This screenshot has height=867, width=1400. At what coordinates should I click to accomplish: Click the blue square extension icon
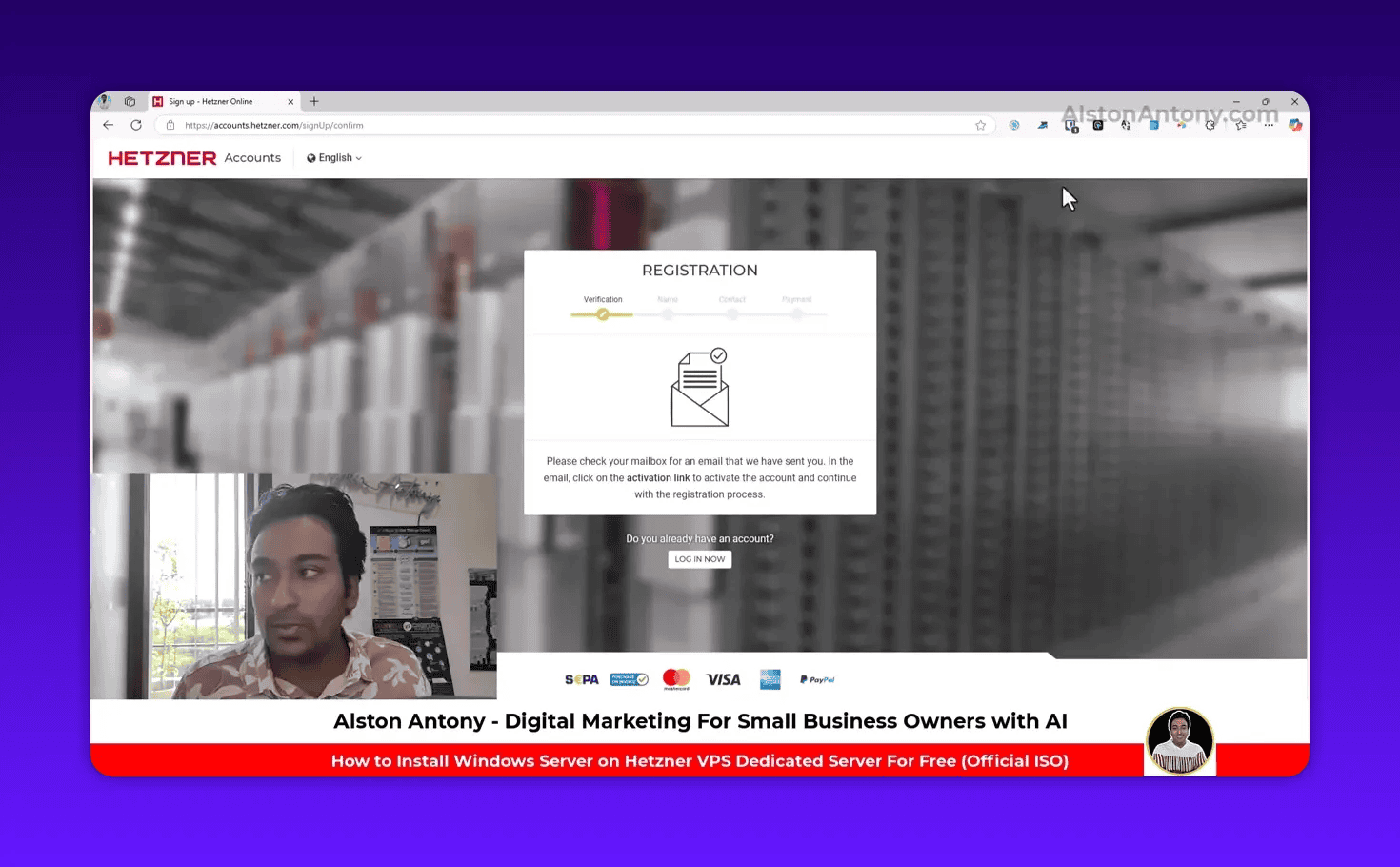[x=1154, y=125]
